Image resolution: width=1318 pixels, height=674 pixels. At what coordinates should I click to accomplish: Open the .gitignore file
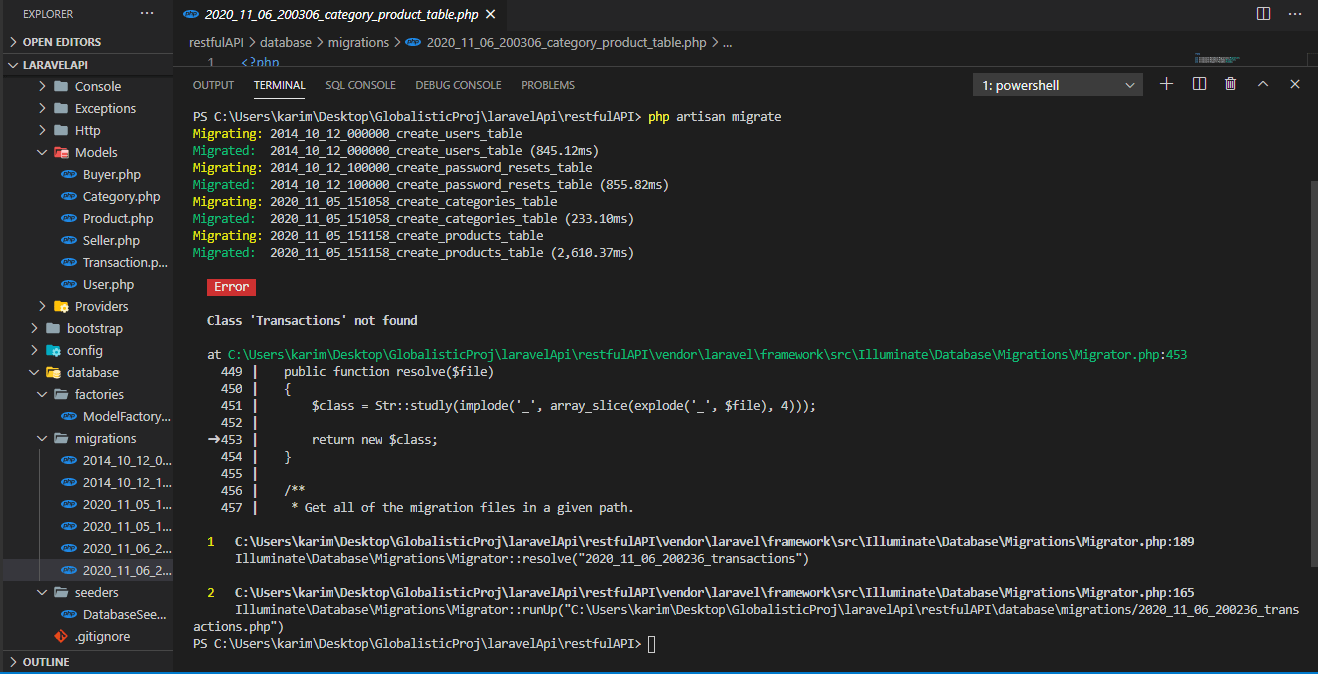coord(102,636)
